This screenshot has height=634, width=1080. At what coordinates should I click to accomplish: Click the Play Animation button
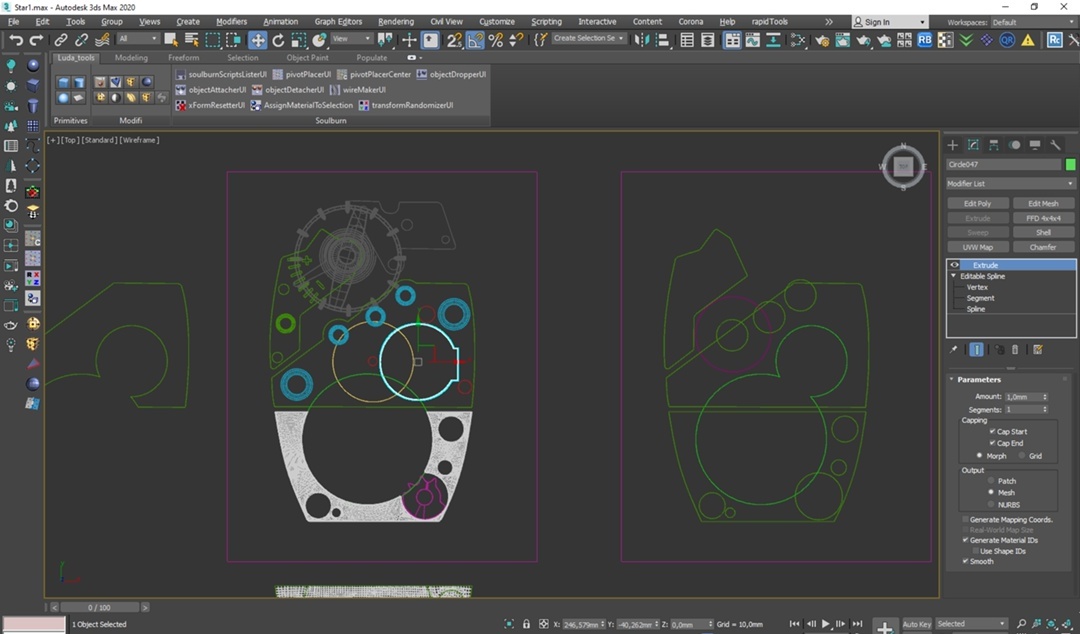[x=825, y=624]
